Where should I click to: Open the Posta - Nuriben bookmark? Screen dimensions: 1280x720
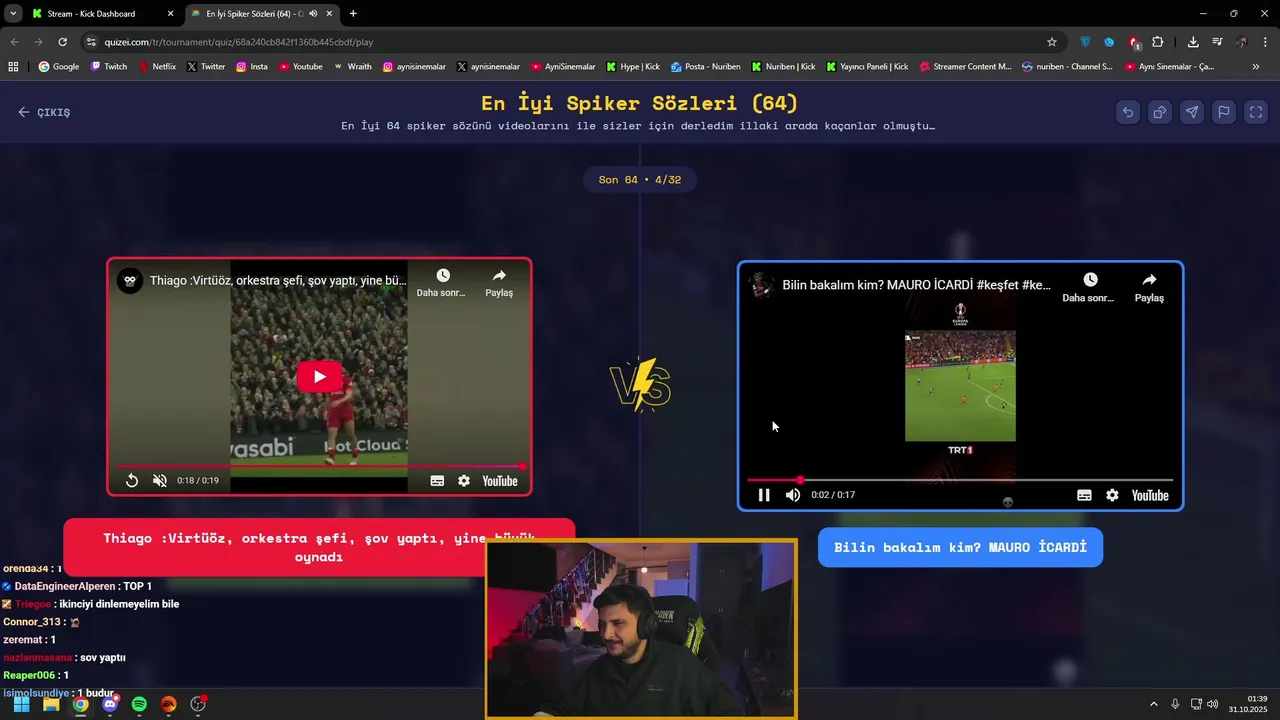(x=705, y=67)
